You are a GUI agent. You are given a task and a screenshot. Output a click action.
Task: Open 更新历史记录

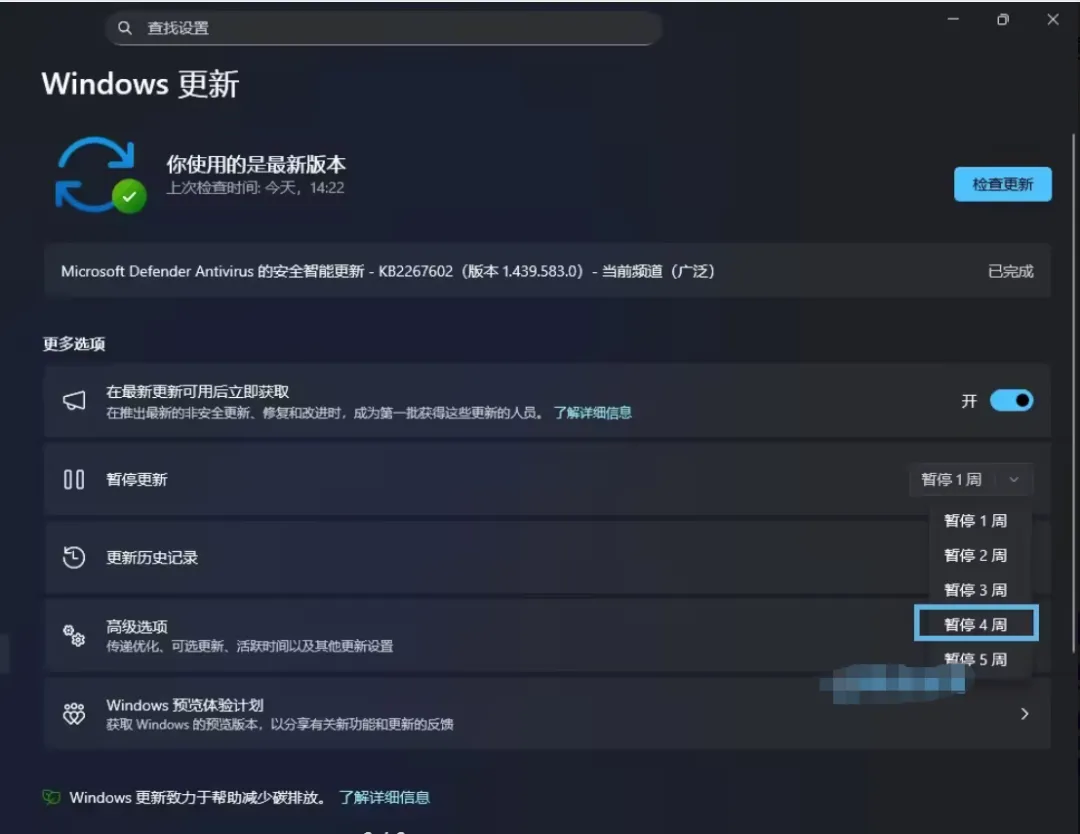click(x=547, y=557)
